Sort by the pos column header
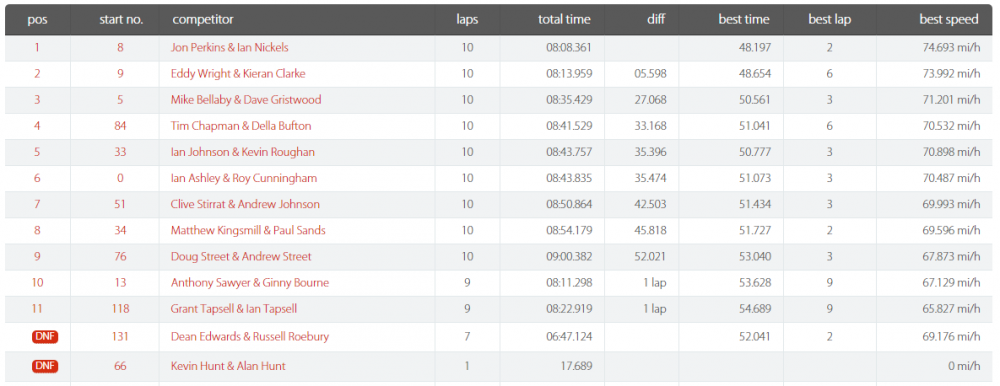This screenshot has width=1000, height=386. (37, 20)
